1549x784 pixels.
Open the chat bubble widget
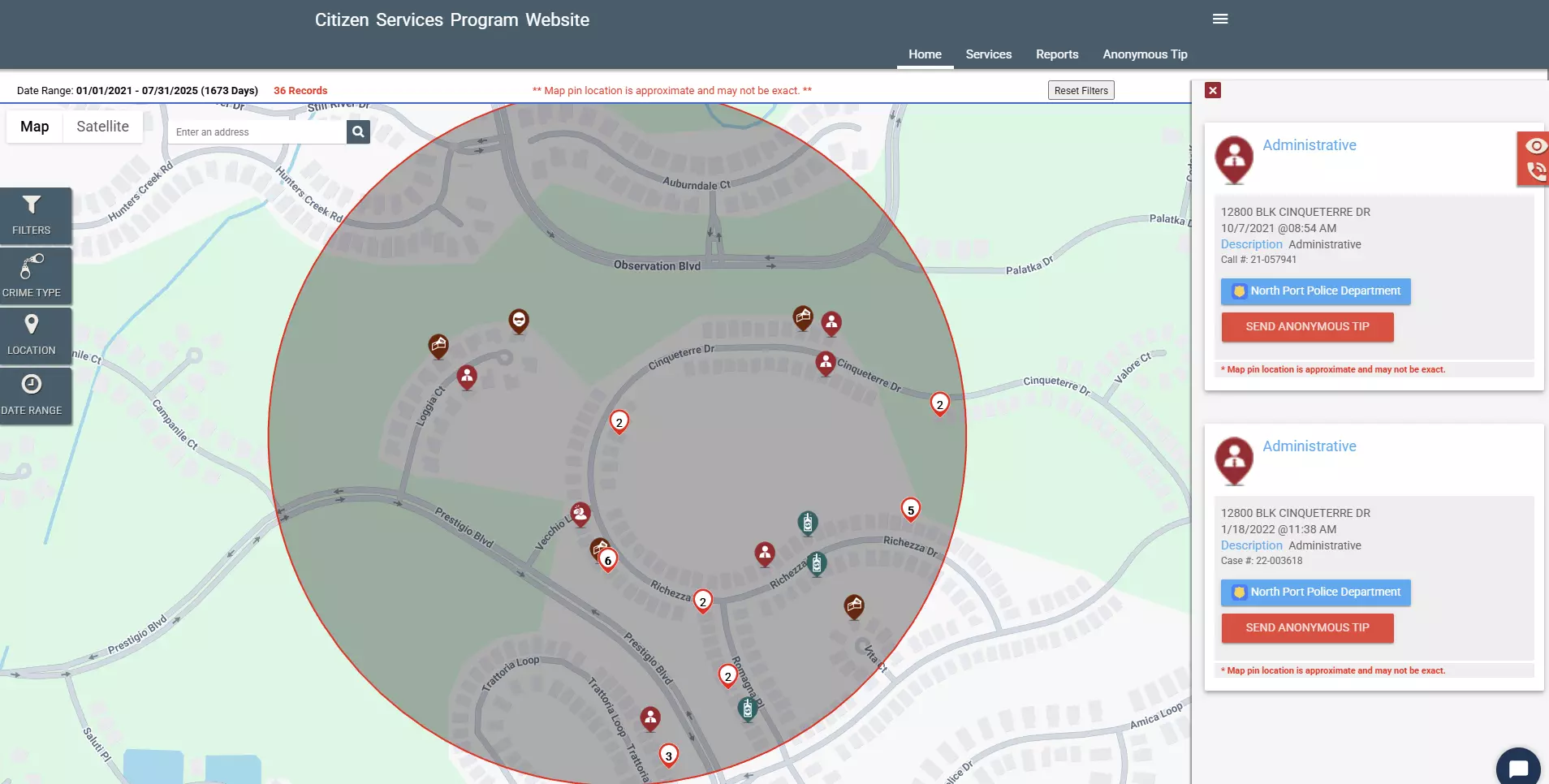(1518, 768)
